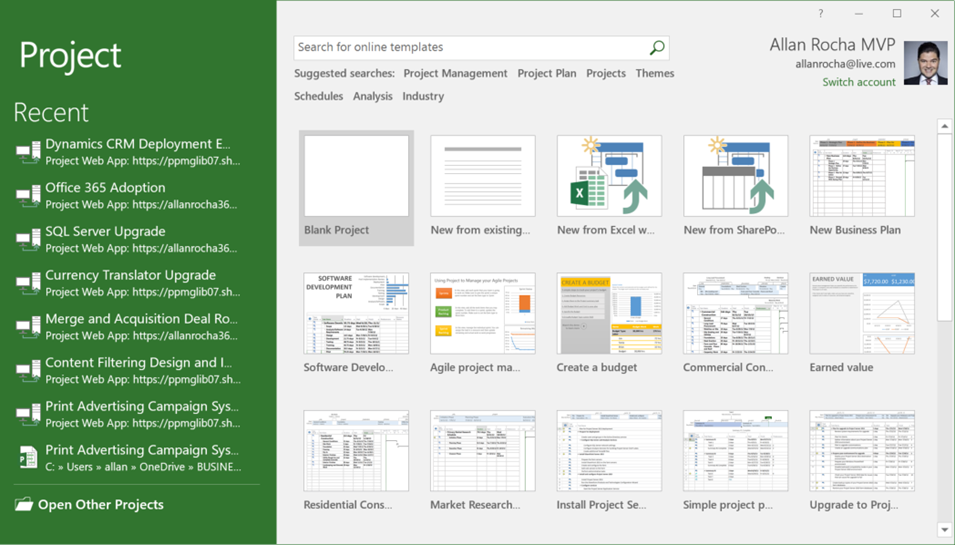Open Market Research template
Image resolution: width=955 pixels, height=545 pixels.
click(x=482, y=461)
